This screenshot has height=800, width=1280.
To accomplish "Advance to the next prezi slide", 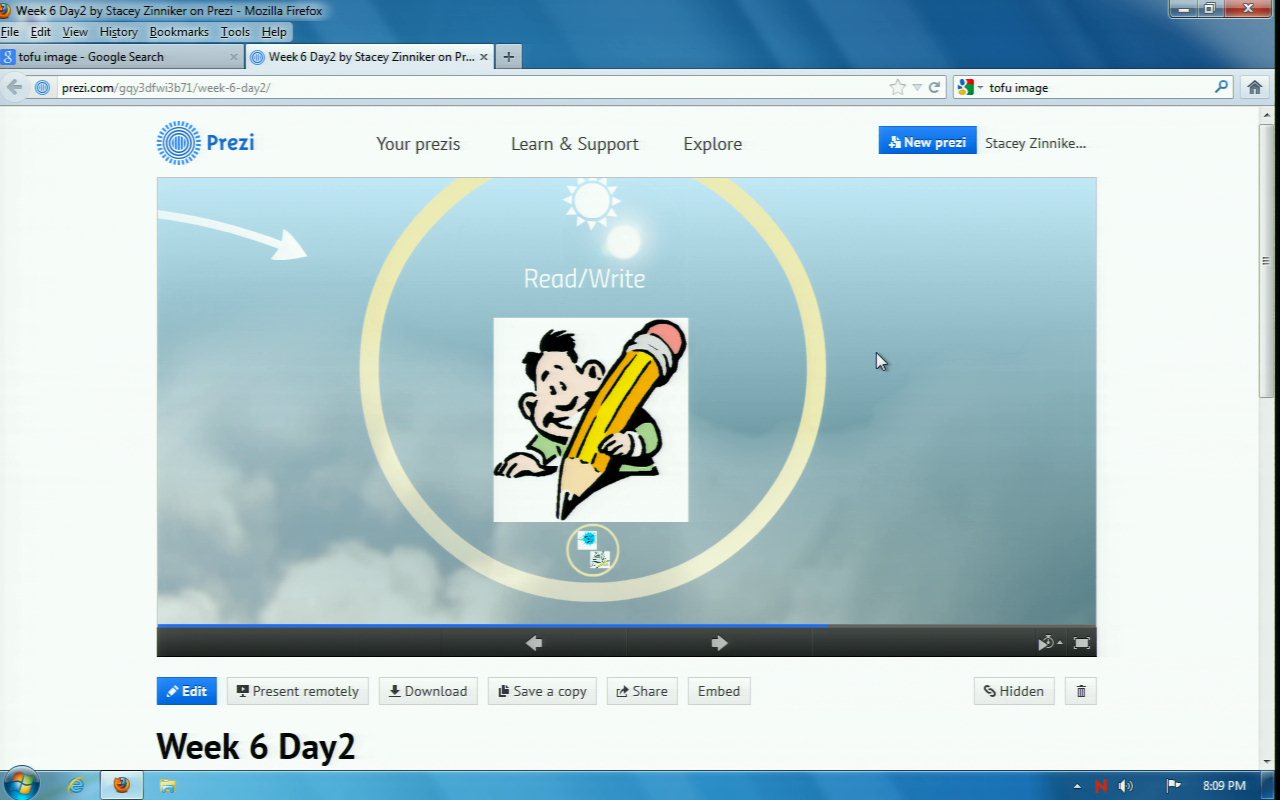I will tap(719, 643).
